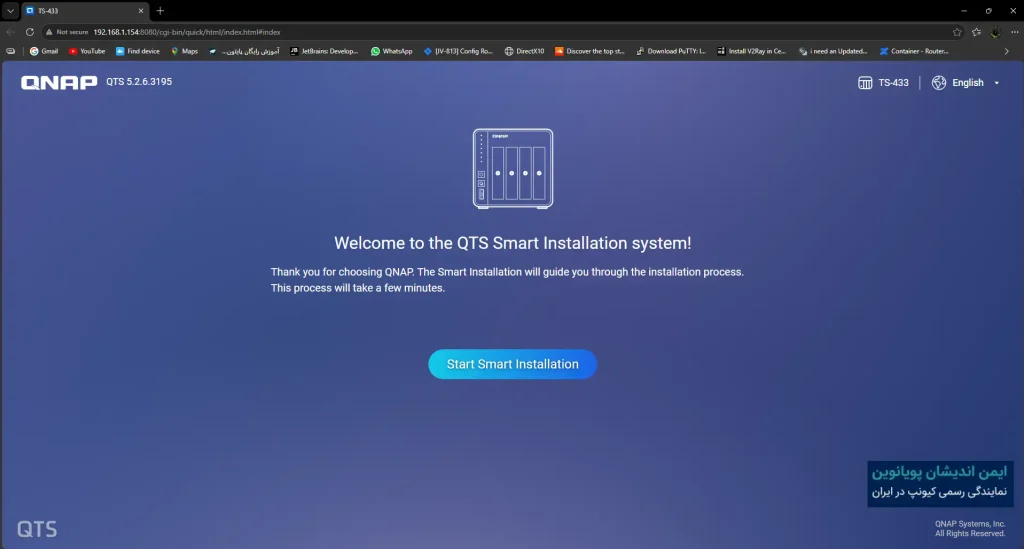Click the globe language icon
The image size is (1024, 549).
pos(938,83)
